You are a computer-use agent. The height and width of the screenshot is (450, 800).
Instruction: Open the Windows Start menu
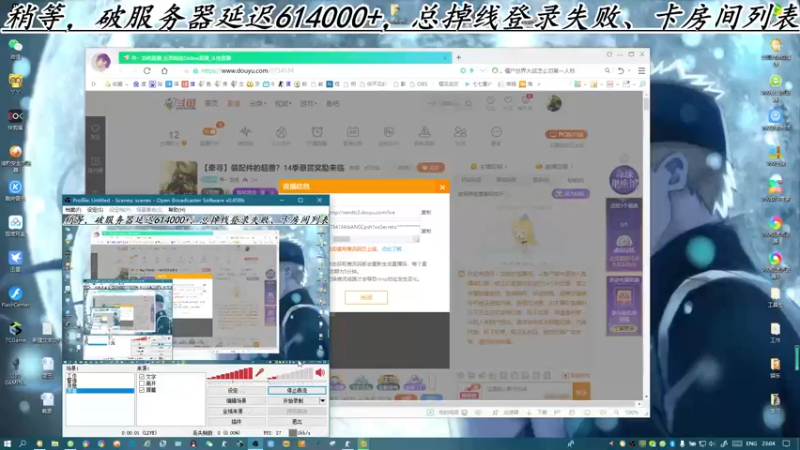7,444
